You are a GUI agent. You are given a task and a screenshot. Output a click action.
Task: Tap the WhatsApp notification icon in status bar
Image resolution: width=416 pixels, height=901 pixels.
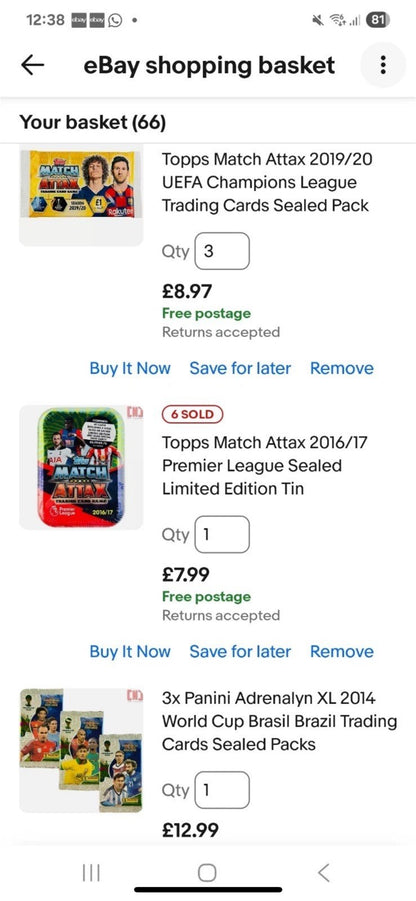115,20
